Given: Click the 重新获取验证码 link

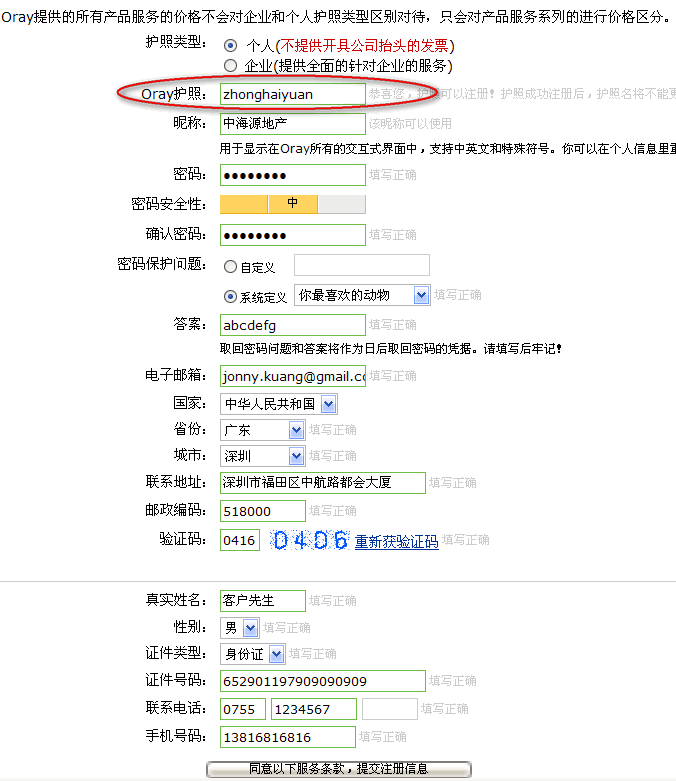Looking at the screenshot, I should pyautogui.click(x=396, y=542).
